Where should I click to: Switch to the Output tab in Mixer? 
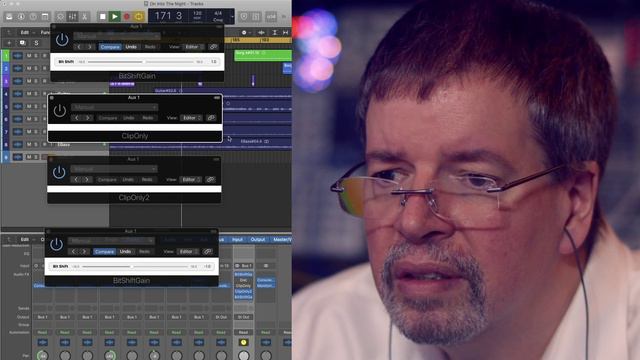pyautogui.click(x=258, y=240)
